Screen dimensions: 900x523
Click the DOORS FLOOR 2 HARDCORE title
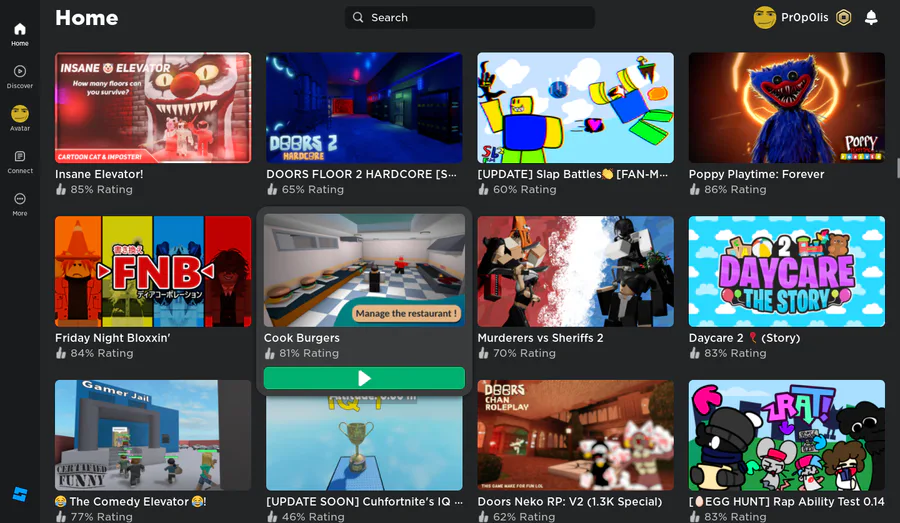361,174
